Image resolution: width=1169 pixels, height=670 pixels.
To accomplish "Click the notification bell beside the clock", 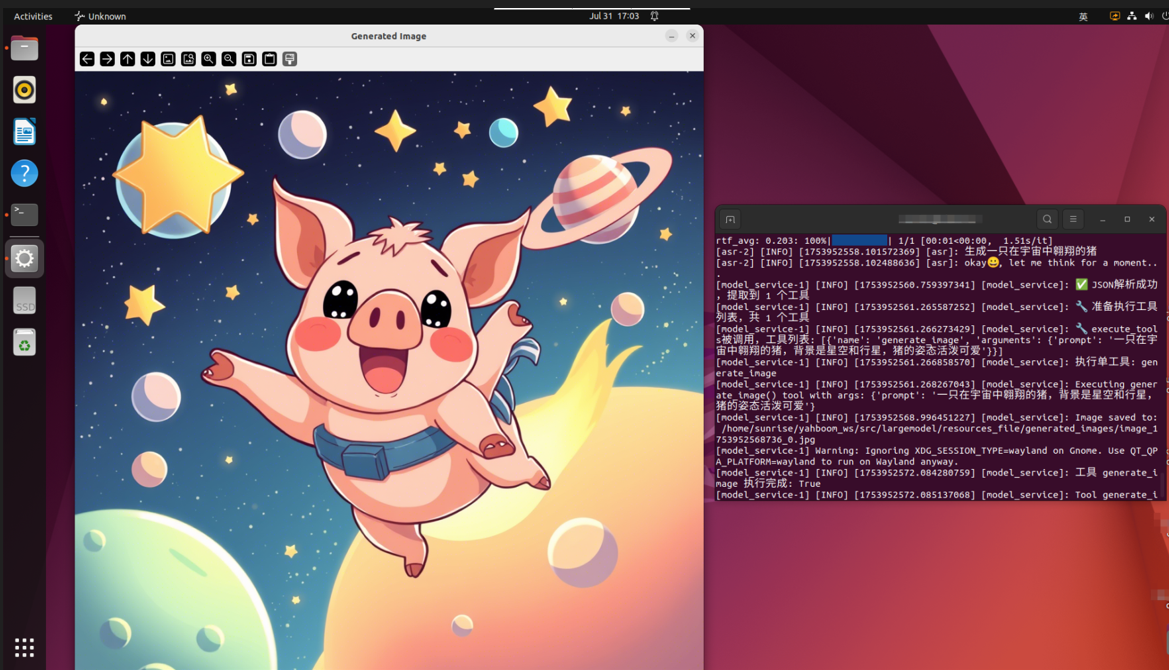I will tap(655, 16).
